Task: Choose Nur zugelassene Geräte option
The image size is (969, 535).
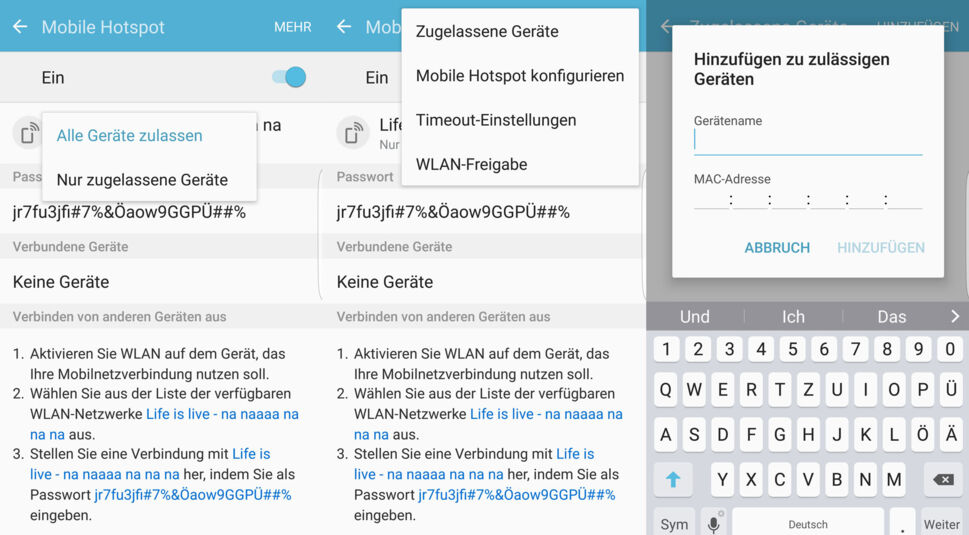Action: click(x=142, y=180)
